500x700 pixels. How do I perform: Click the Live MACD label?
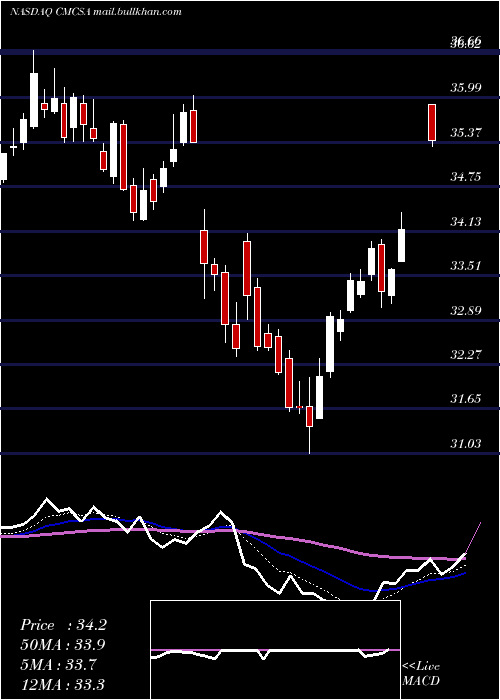point(421,674)
